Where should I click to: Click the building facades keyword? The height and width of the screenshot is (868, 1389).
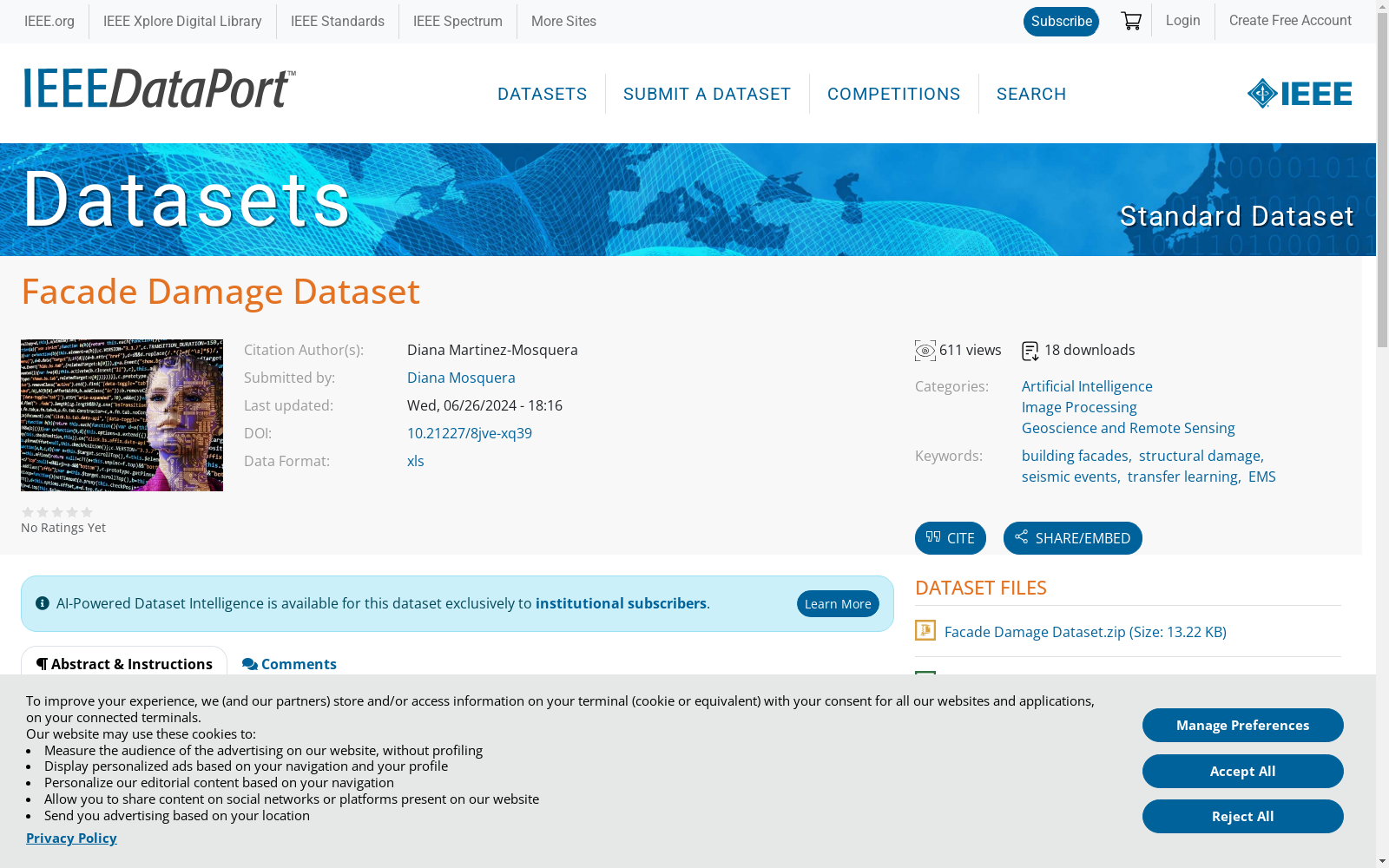pos(1075,456)
